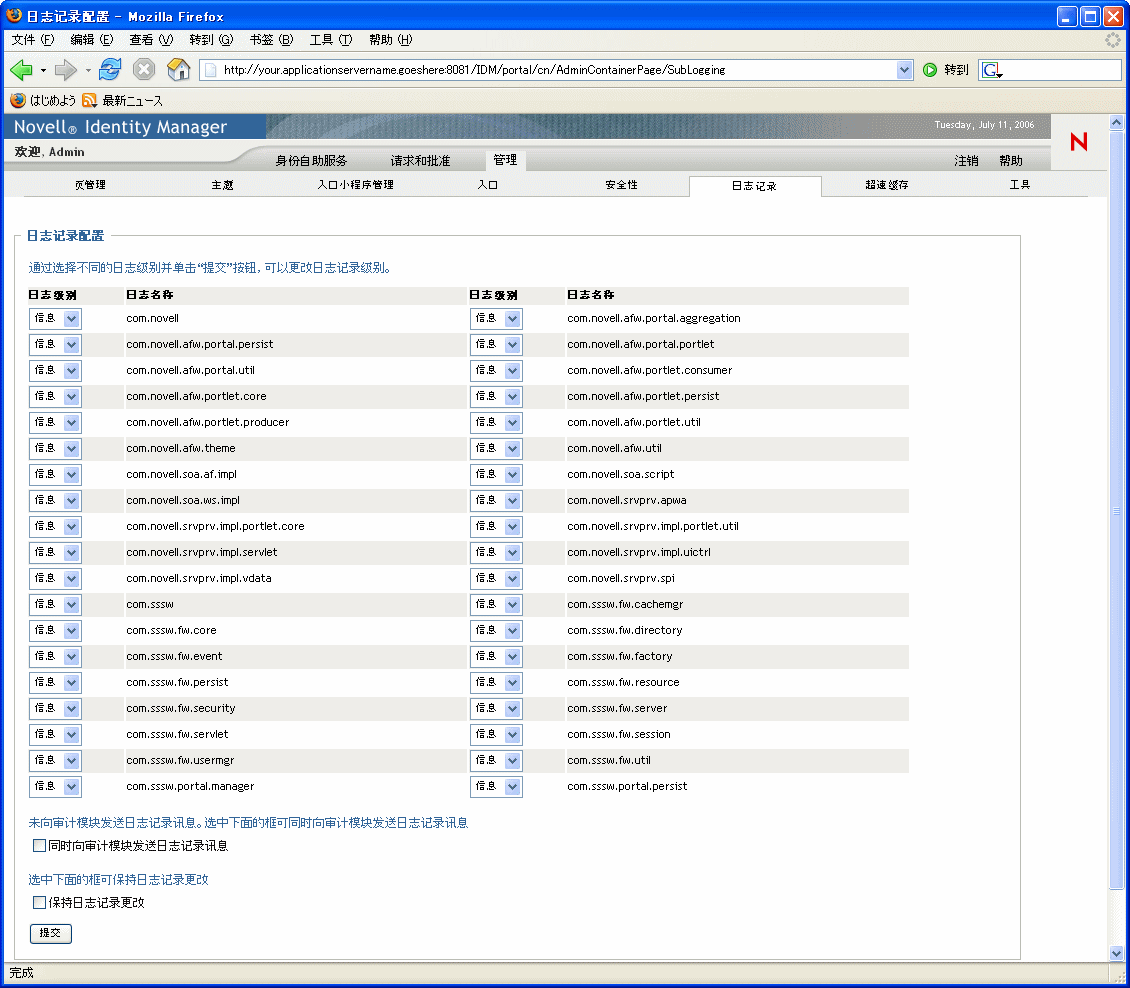The height and width of the screenshot is (988, 1130).
Task: Click com.sssw.fw.directory log name
Action: click(625, 631)
